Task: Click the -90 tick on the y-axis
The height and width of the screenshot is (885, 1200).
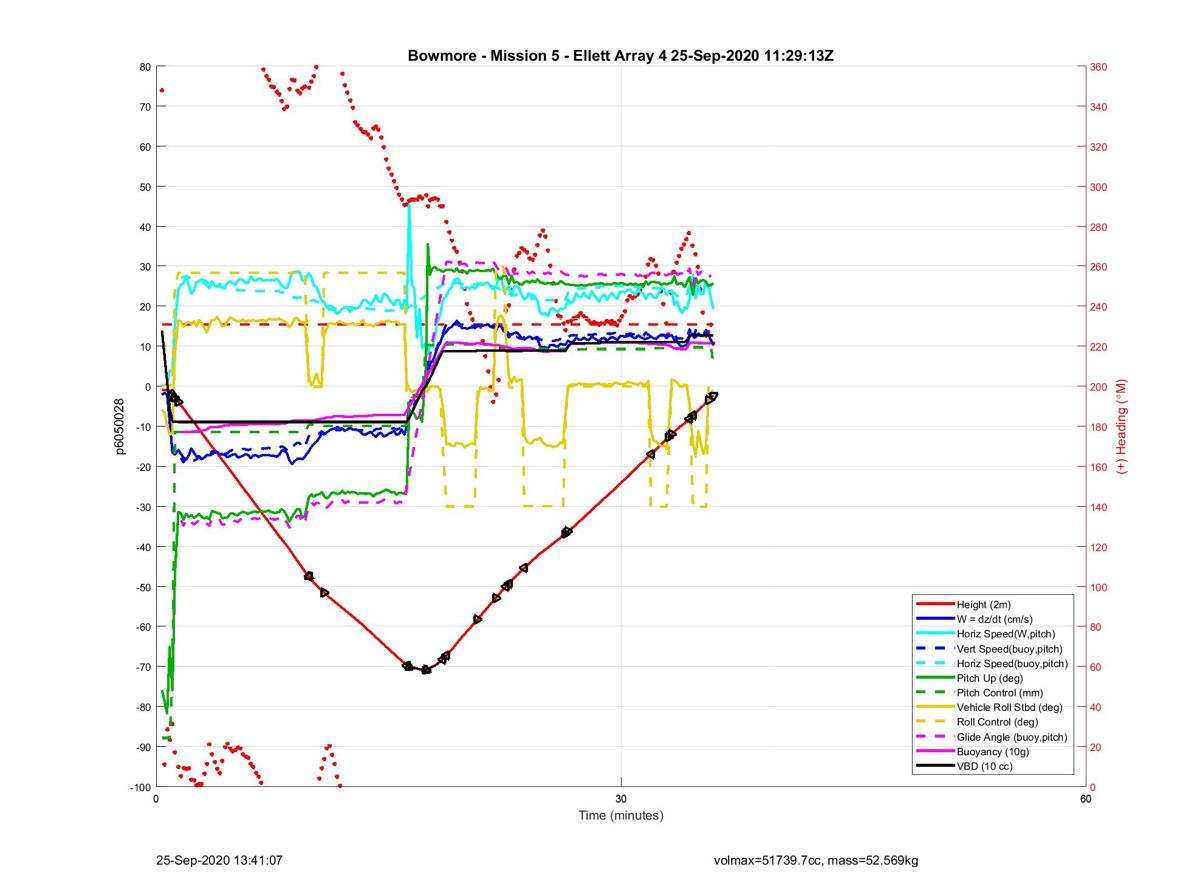Action: [142, 747]
